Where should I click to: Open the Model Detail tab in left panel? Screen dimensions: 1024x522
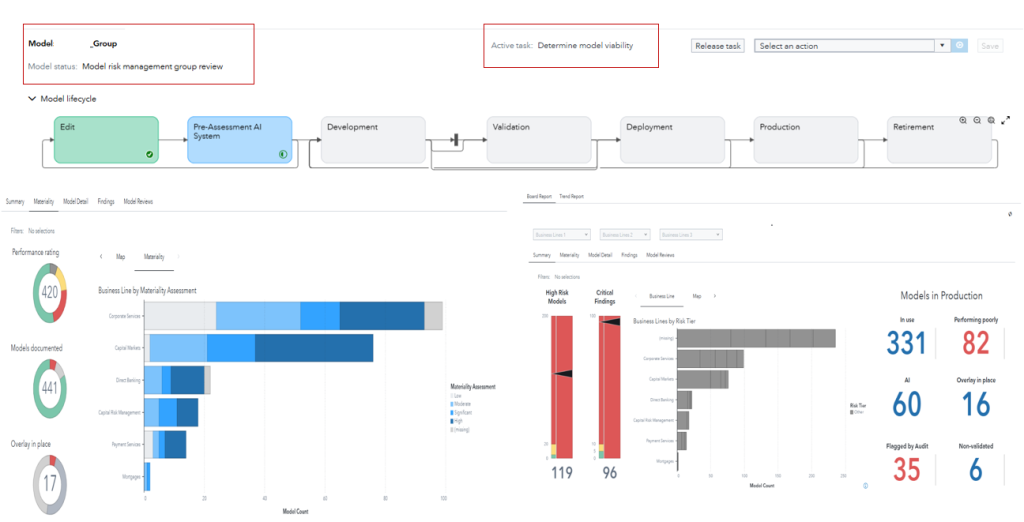click(x=75, y=201)
